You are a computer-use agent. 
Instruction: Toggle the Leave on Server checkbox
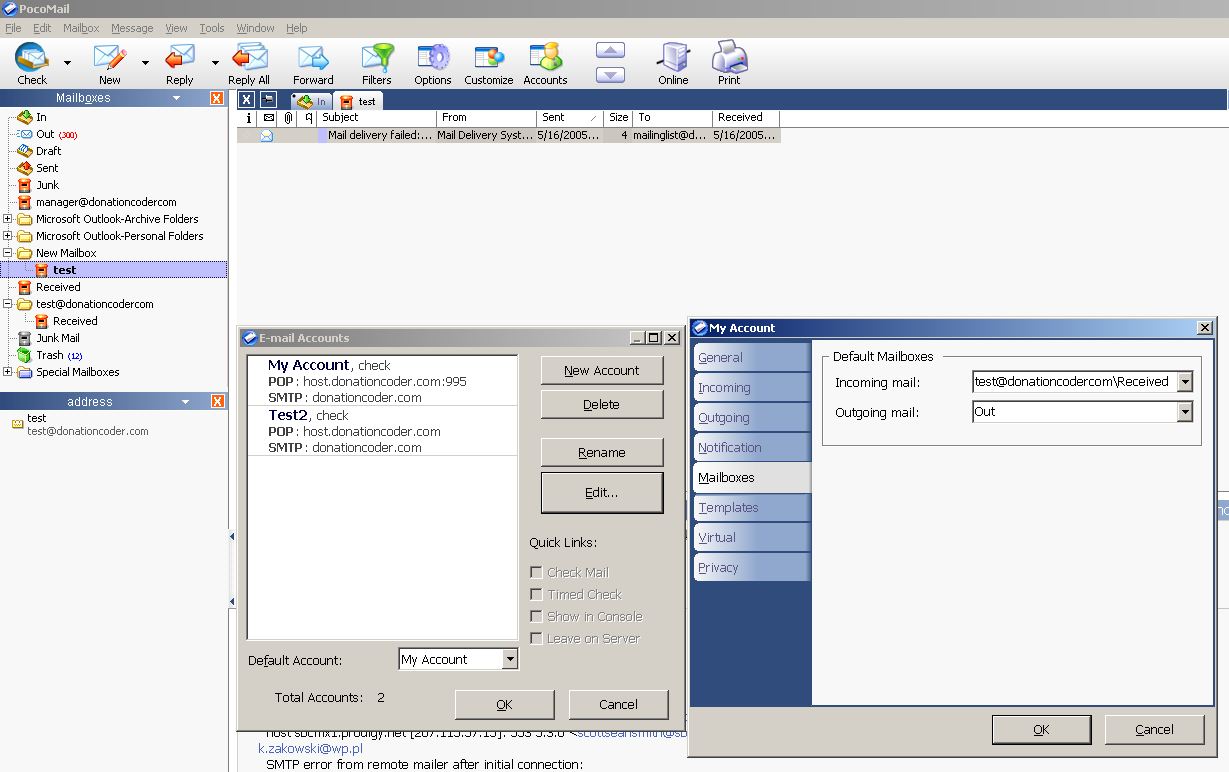pos(537,638)
